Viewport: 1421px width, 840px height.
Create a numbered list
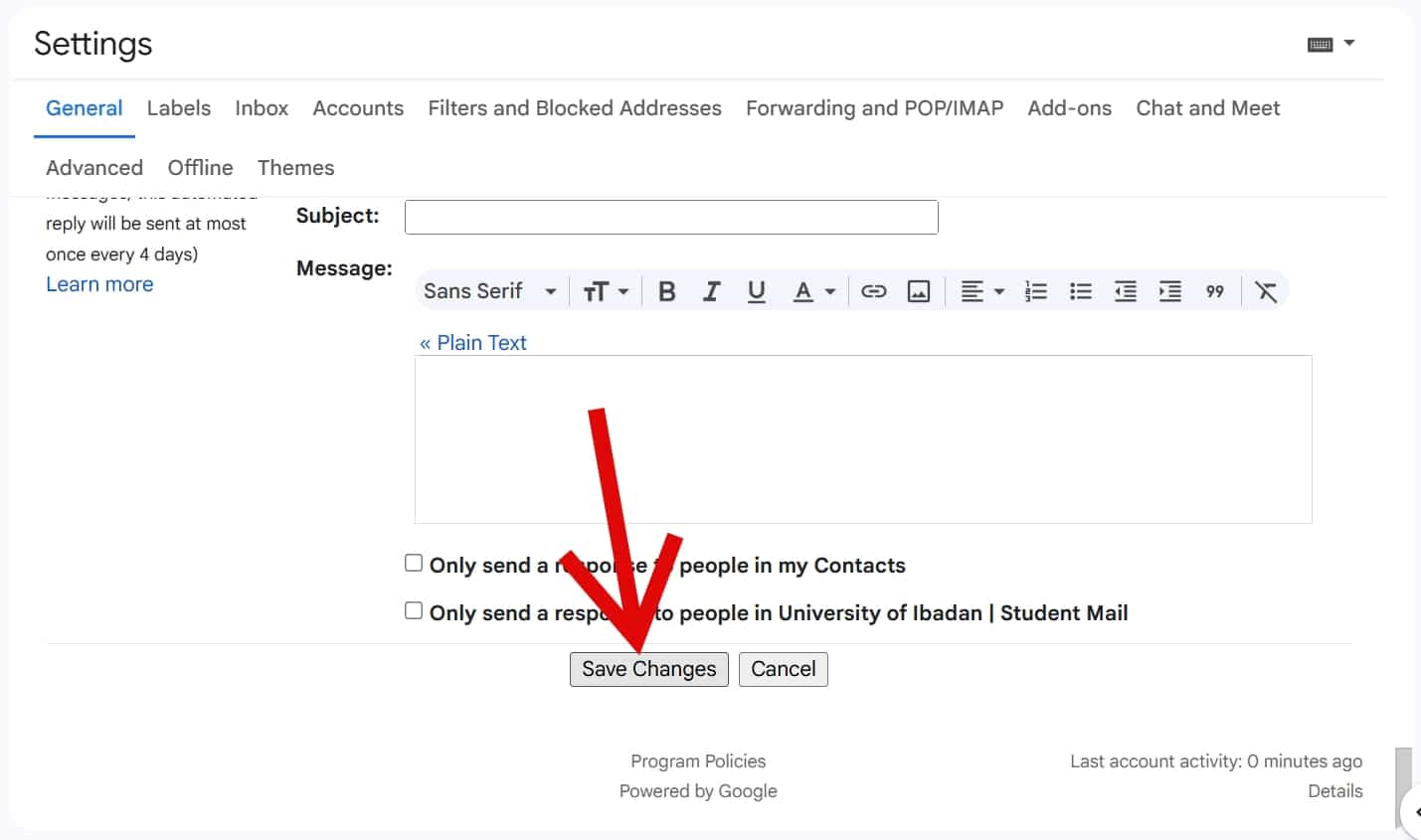(x=1034, y=290)
